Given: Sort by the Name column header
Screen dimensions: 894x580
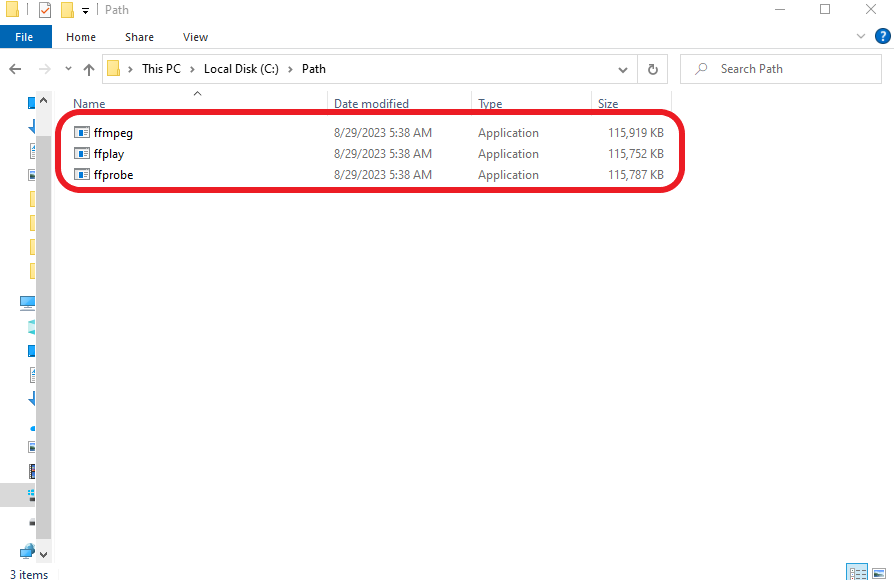Looking at the screenshot, I should pyautogui.click(x=90, y=104).
